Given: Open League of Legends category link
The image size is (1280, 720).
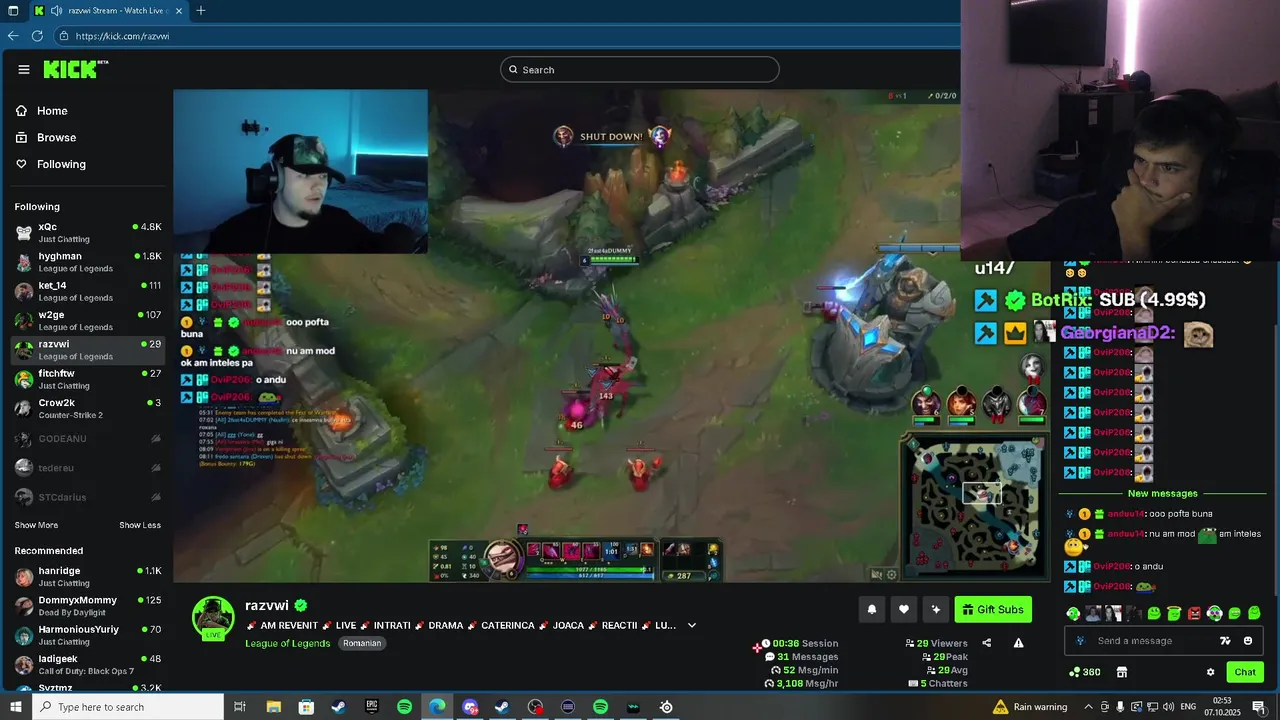Looking at the screenshot, I should coord(288,643).
